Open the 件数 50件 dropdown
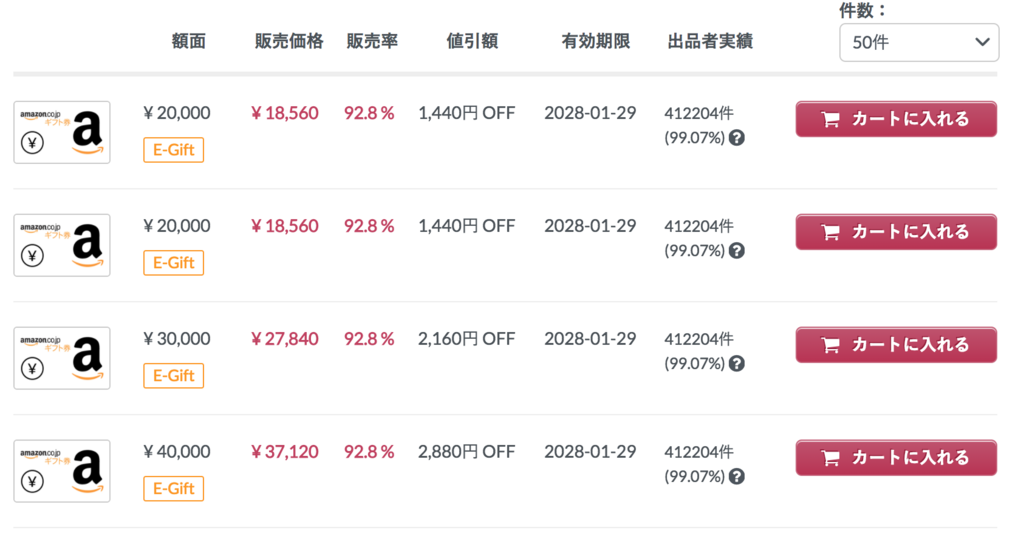Viewport: 1024px width, 533px height. point(918,42)
